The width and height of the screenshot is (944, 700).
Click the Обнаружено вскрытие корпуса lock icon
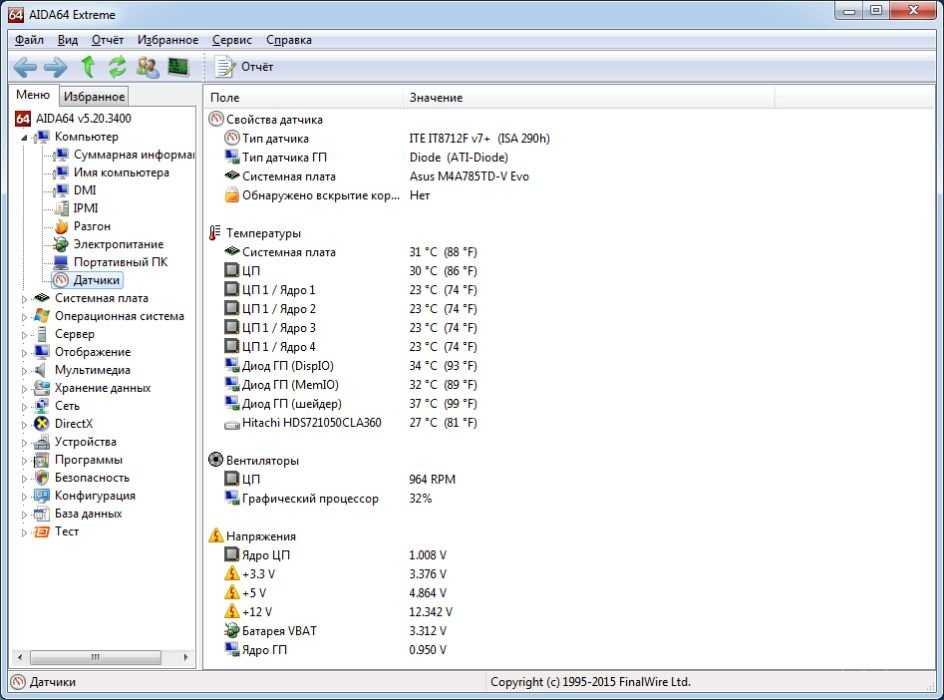point(232,195)
